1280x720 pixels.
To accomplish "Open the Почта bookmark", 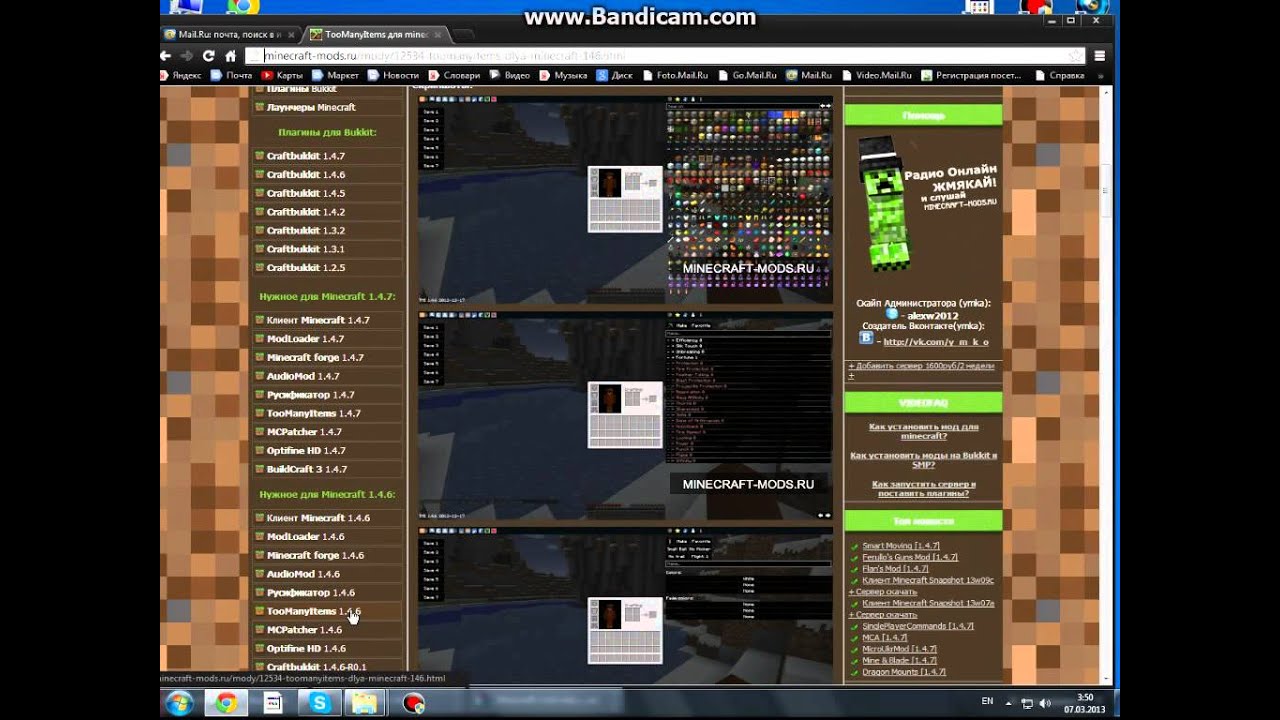I will 232,75.
